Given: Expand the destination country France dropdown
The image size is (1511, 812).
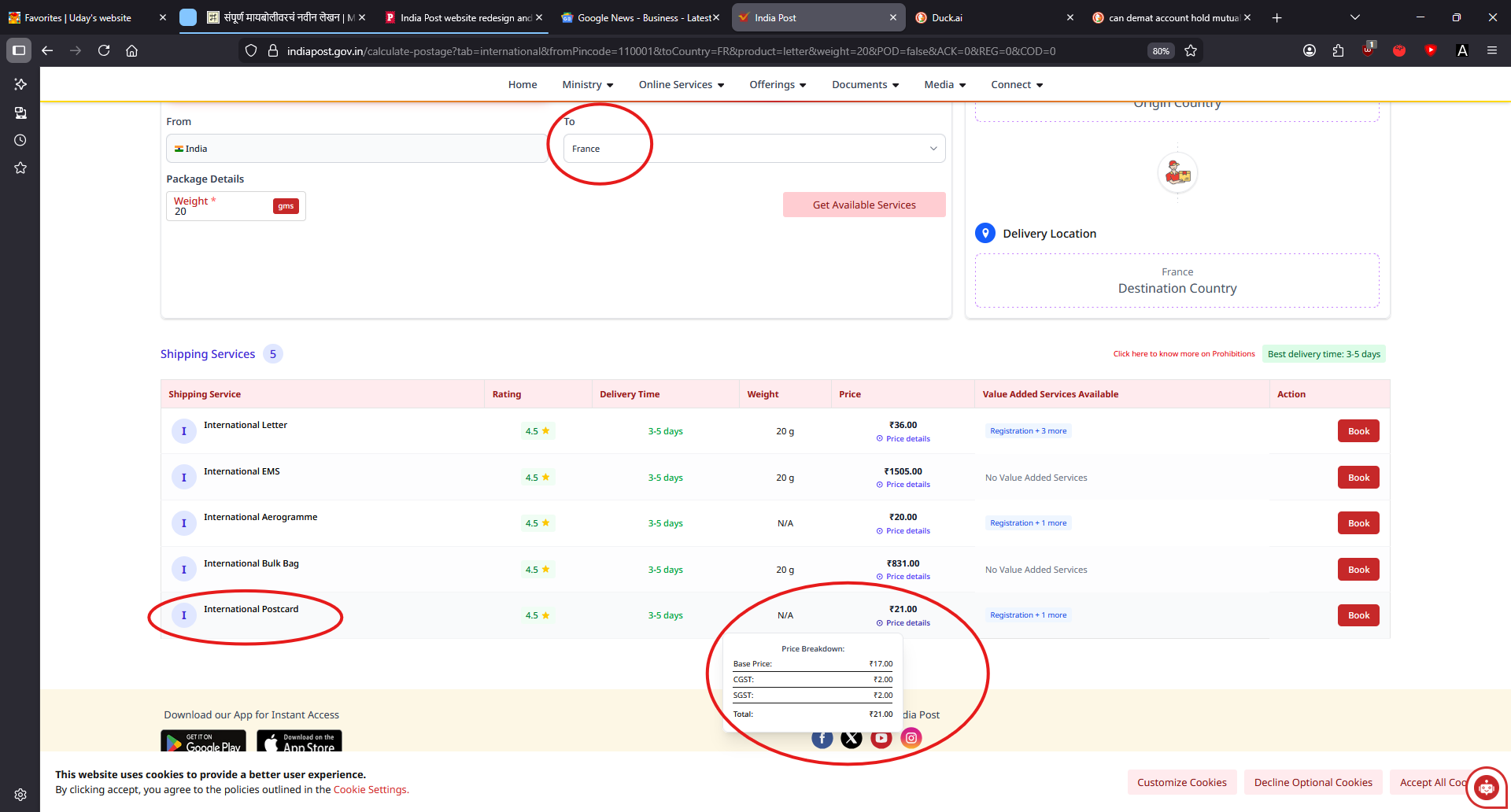Looking at the screenshot, I should pyautogui.click(x=753, y=149).
